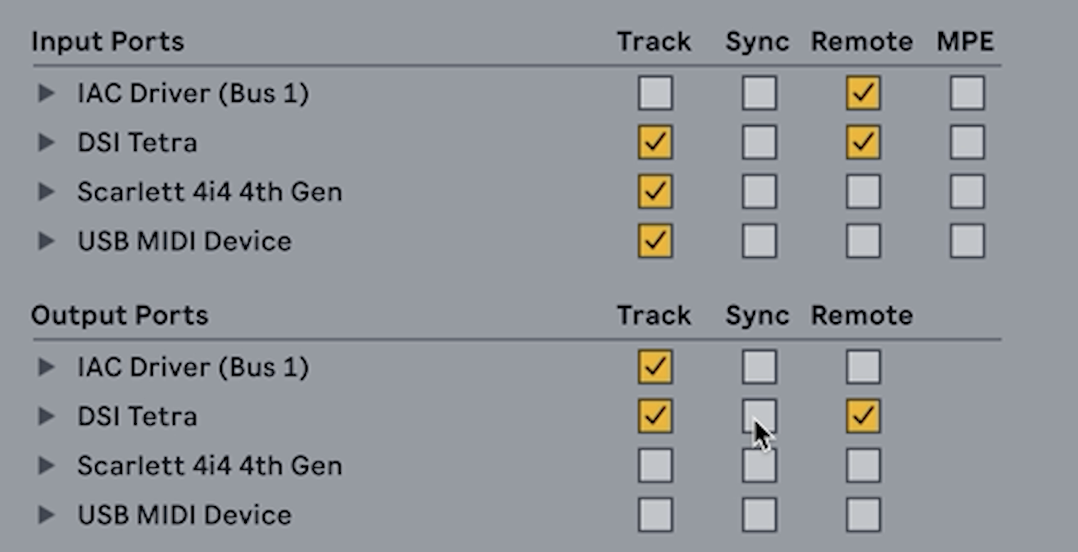
Task: Enable Sync for DSI Tetra output
Action: 759,416
